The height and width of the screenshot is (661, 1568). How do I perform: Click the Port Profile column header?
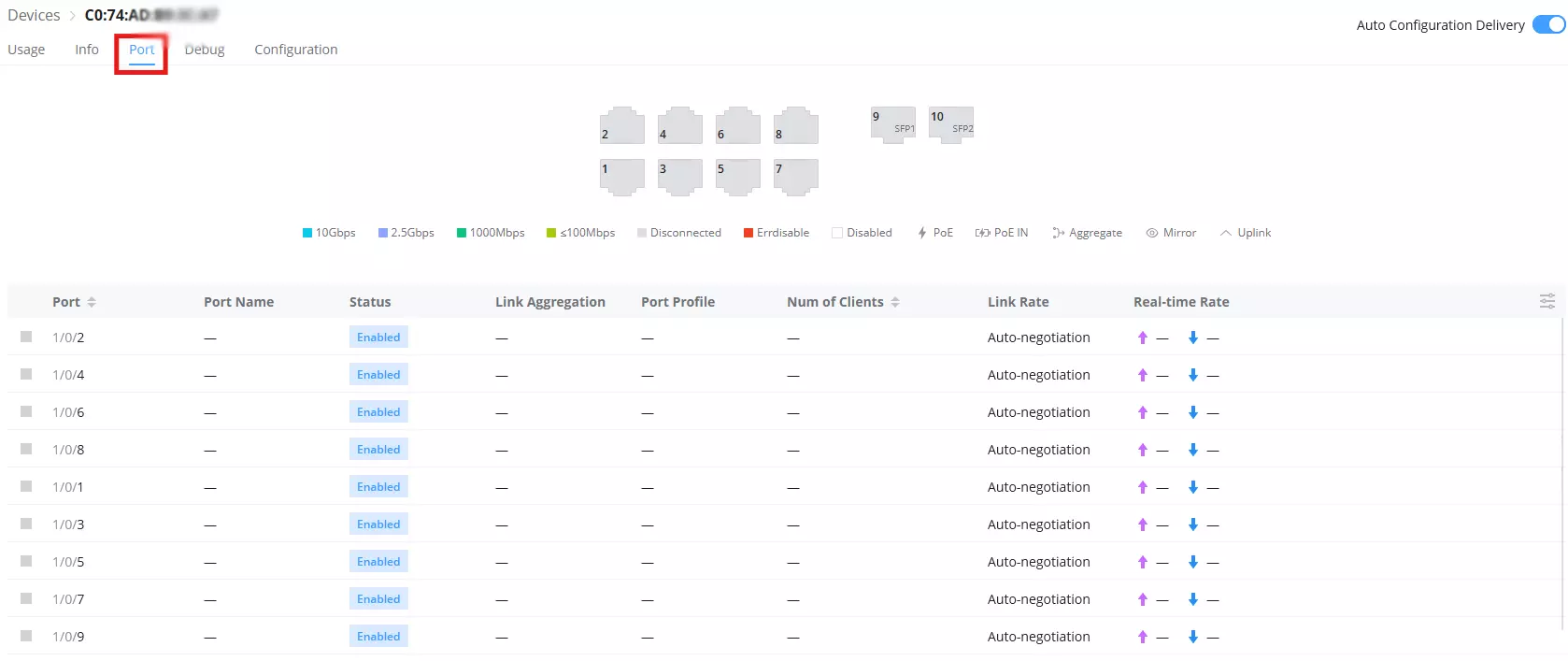(x=678, y=302)
